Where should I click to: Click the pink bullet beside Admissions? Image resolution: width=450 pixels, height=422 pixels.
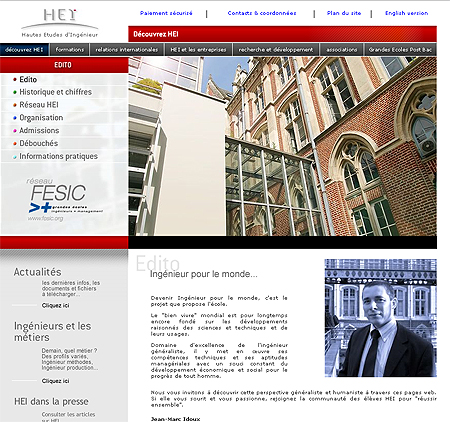point(15,131)
